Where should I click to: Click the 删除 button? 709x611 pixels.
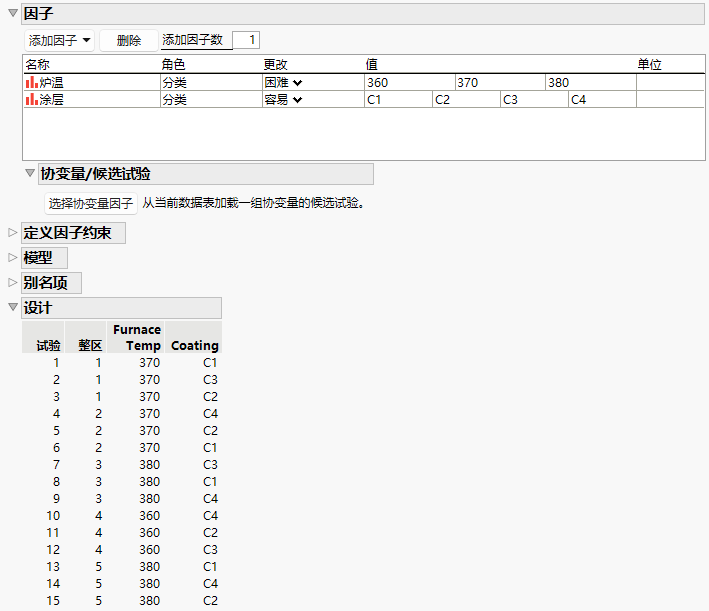tap(129, 40)
